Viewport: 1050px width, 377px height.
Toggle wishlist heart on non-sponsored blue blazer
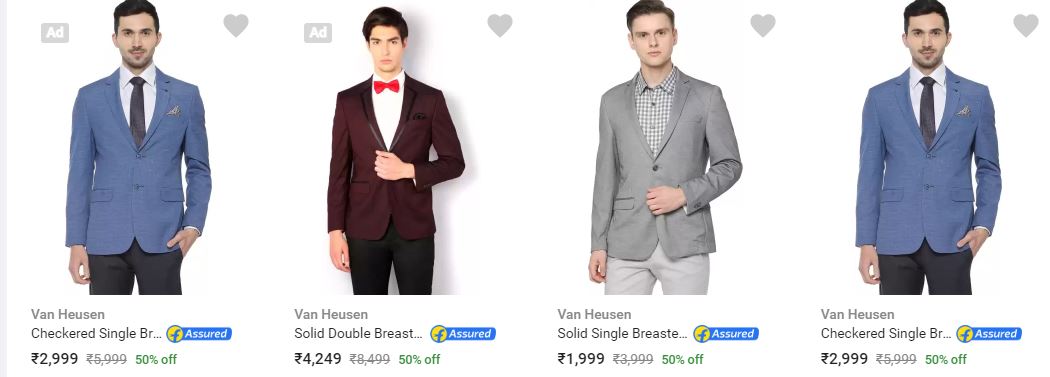1026,25
